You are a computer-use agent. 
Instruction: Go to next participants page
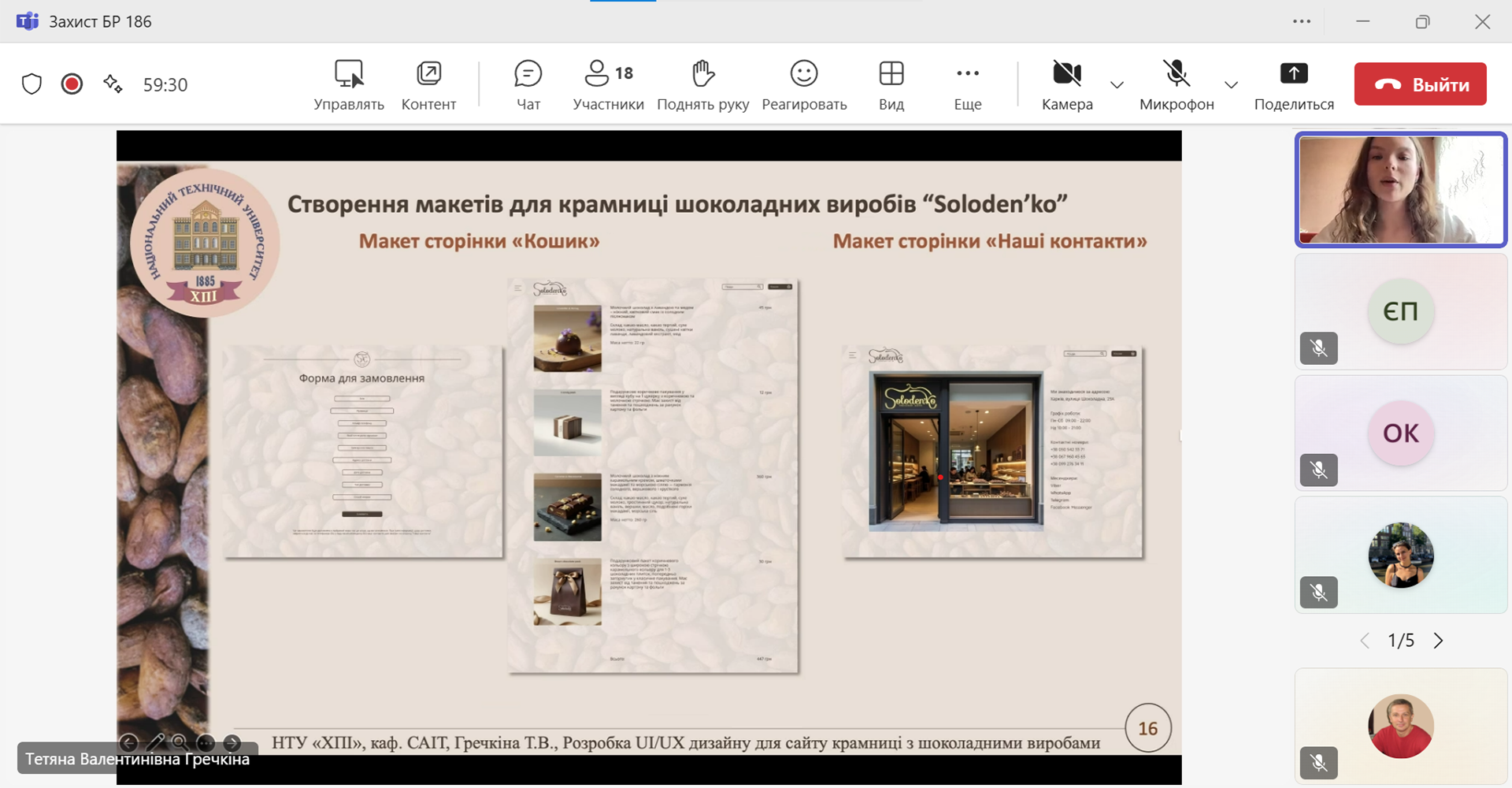tap(1439, 641)
